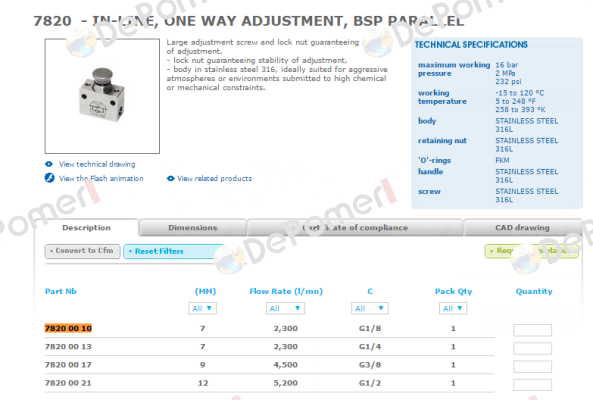
Task: Select part number 7820 00 13
Action: (x=68, y=347)
